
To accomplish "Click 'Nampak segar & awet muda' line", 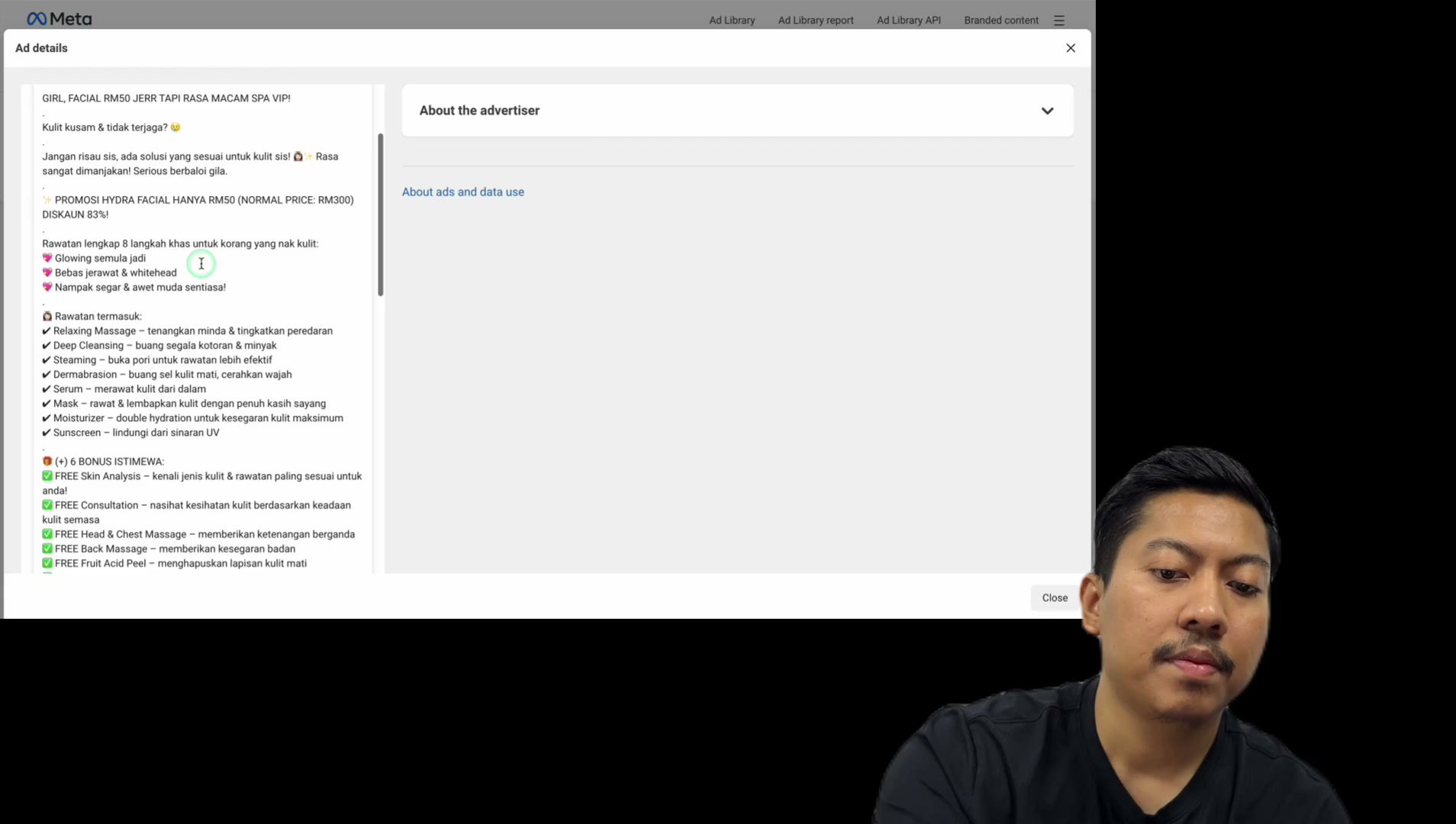I will pyautogui.click(x=134, y=288).
